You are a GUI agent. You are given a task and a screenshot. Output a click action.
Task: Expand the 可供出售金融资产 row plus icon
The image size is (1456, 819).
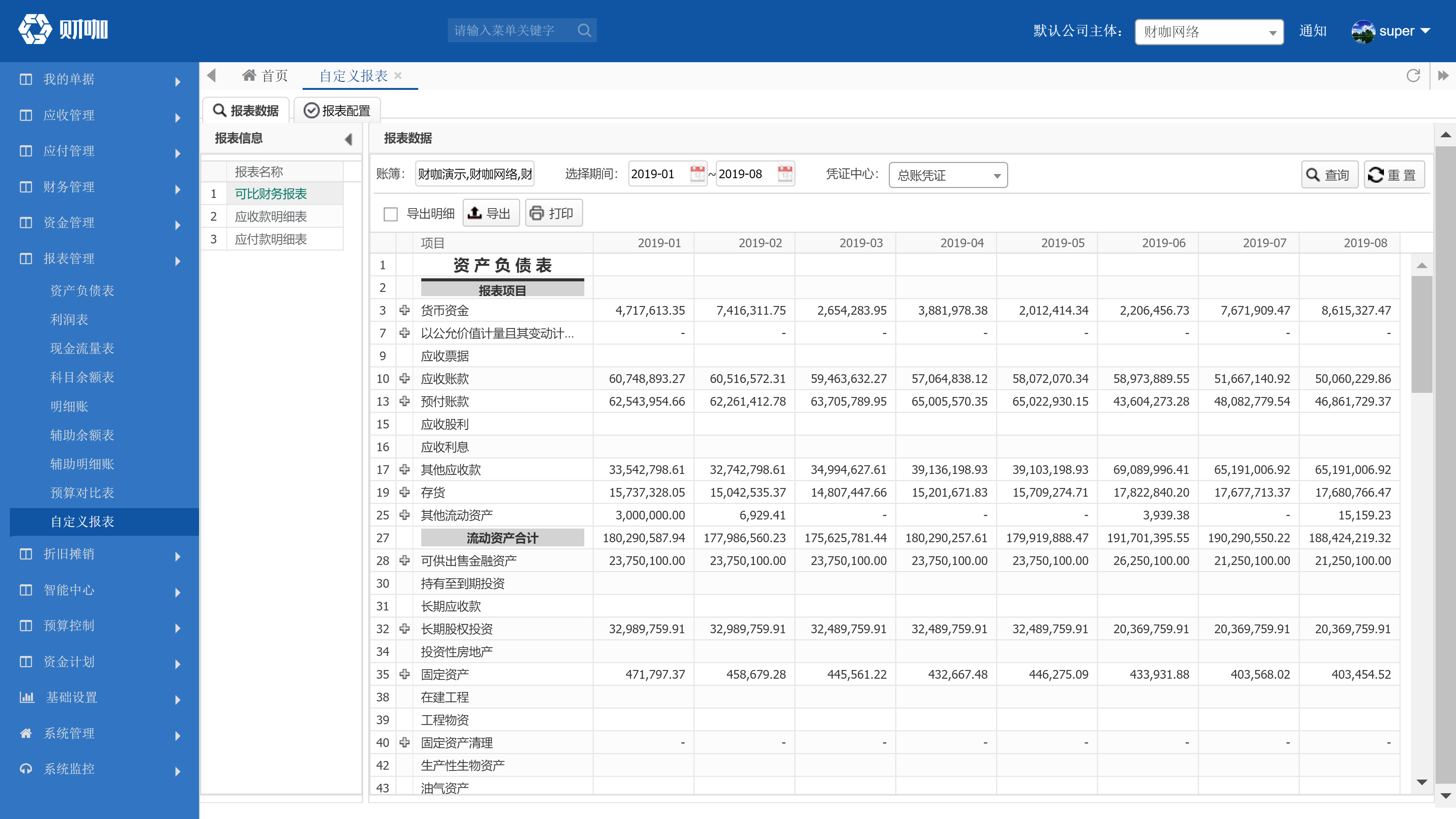405,560
